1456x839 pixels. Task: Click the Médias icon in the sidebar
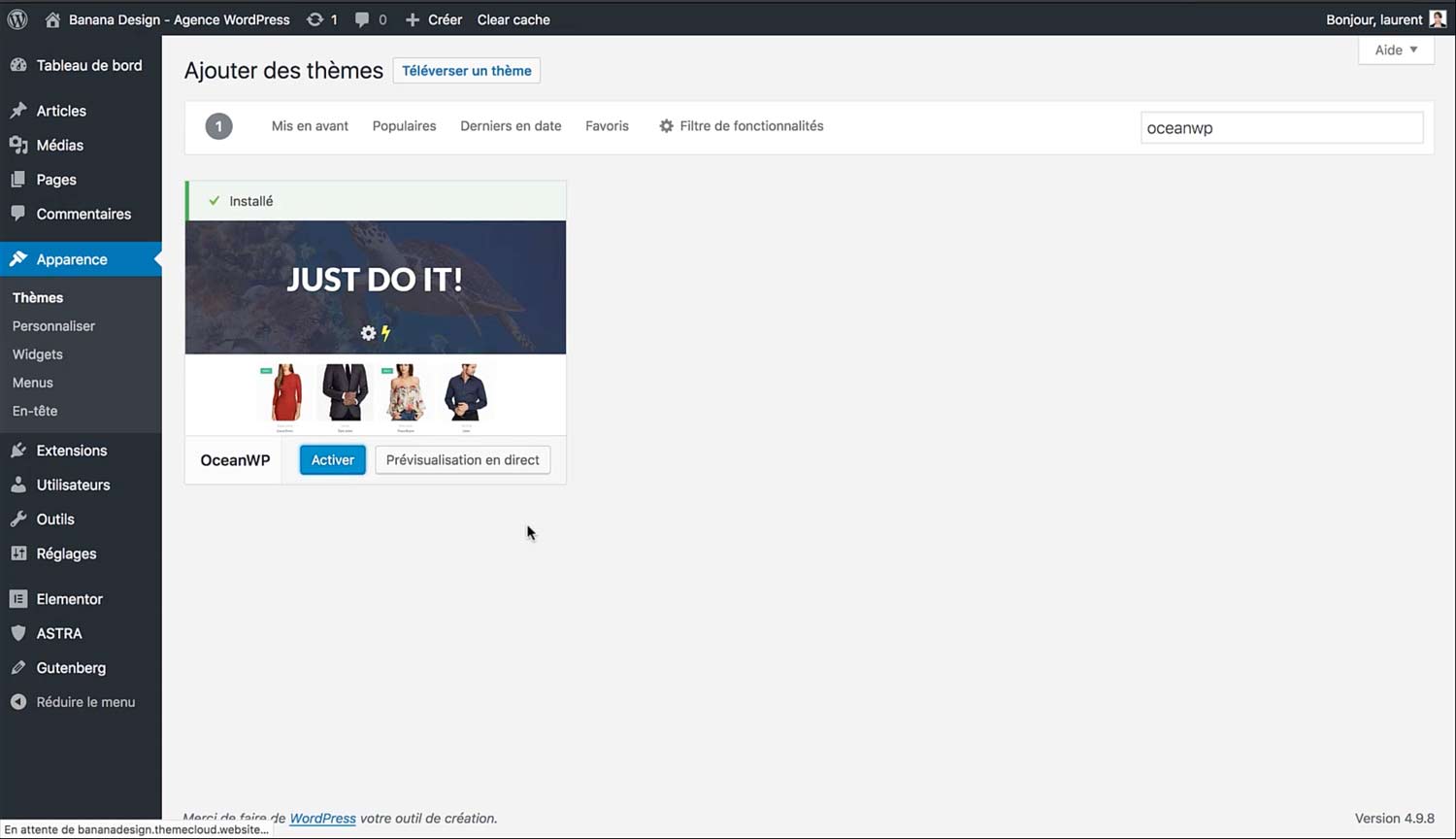18,145
